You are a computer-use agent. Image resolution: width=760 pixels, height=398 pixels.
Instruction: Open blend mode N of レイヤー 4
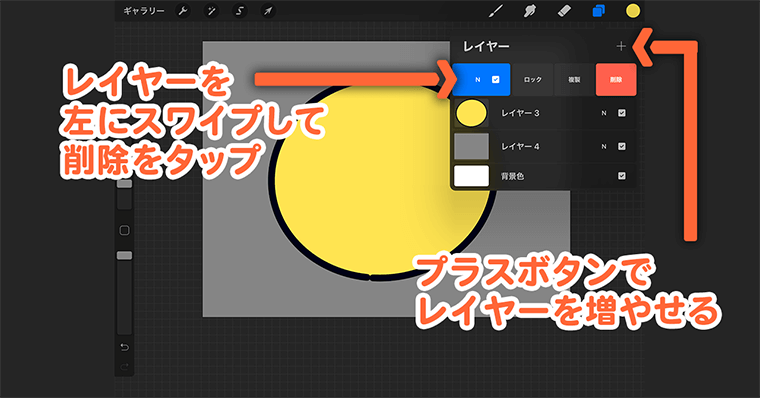(x=604, y=146)
